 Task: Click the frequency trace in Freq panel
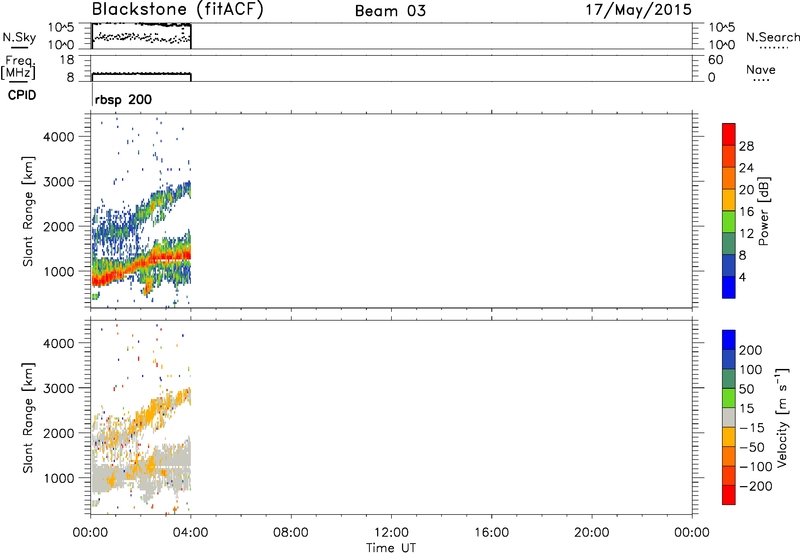coord(141,74)
